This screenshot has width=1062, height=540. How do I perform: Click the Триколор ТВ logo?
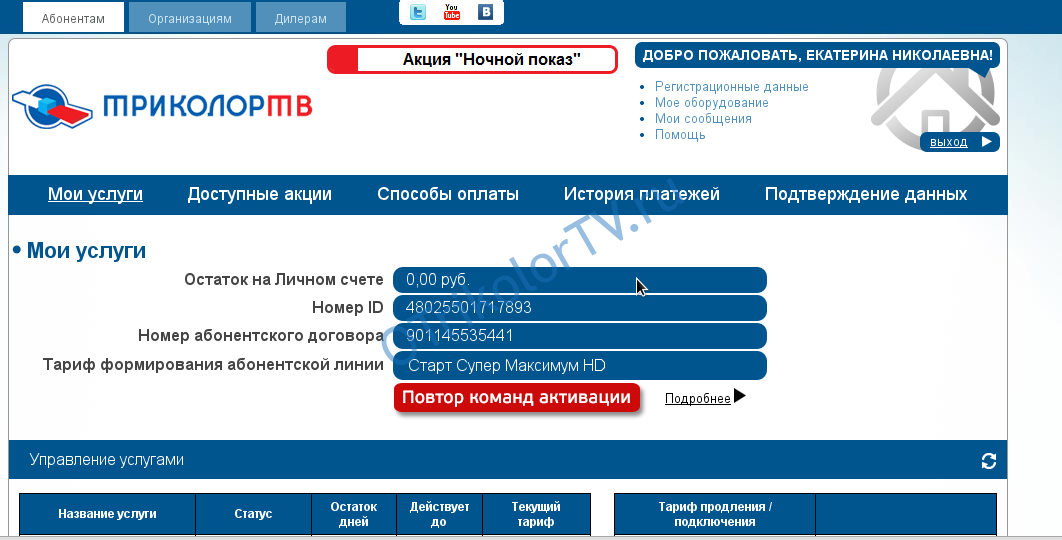coord(162,107)
